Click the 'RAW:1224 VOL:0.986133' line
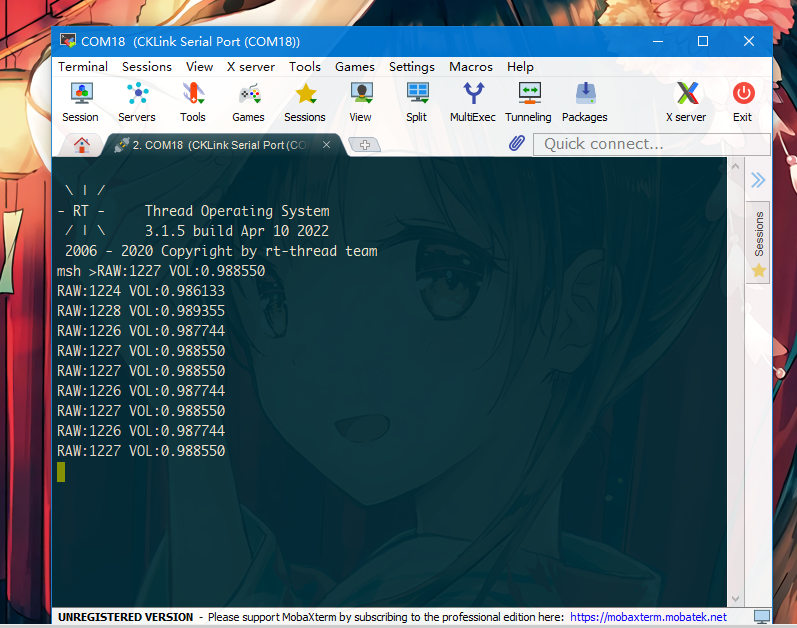Image resolution: width=797 pixels, height=628 pixels. 141,291
